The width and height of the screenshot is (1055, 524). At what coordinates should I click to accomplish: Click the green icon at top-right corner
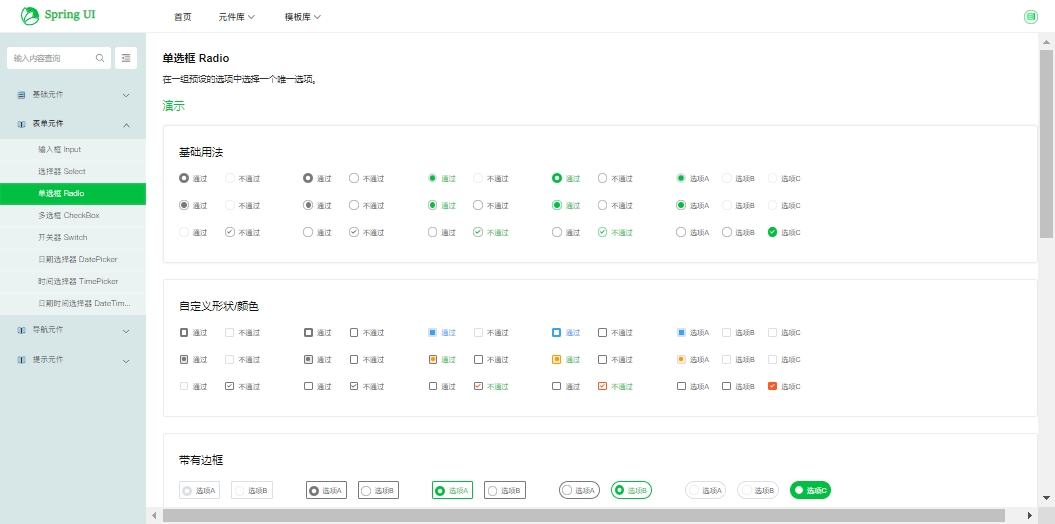(1031, 17)
